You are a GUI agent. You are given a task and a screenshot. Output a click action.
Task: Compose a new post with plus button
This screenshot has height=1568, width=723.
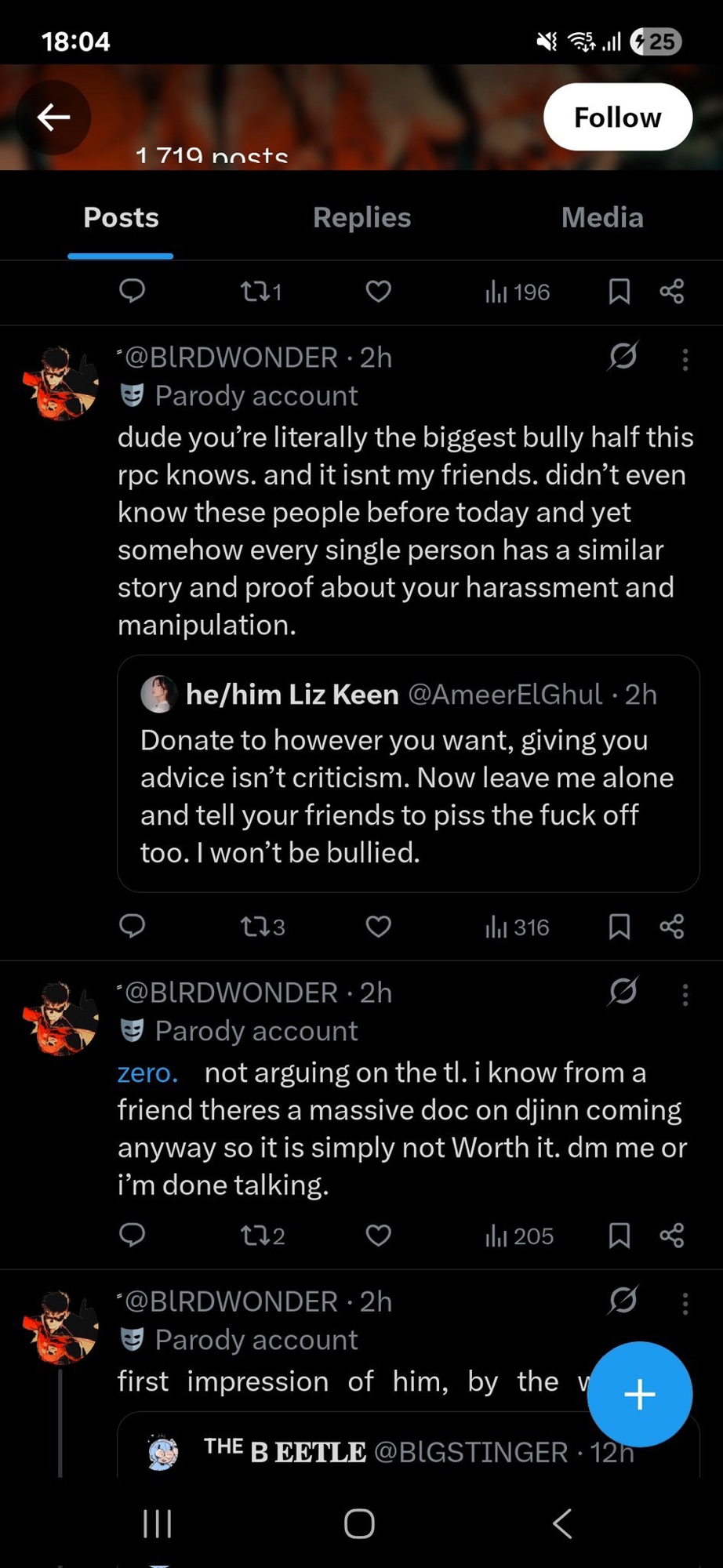click(x=639, y=1394)
